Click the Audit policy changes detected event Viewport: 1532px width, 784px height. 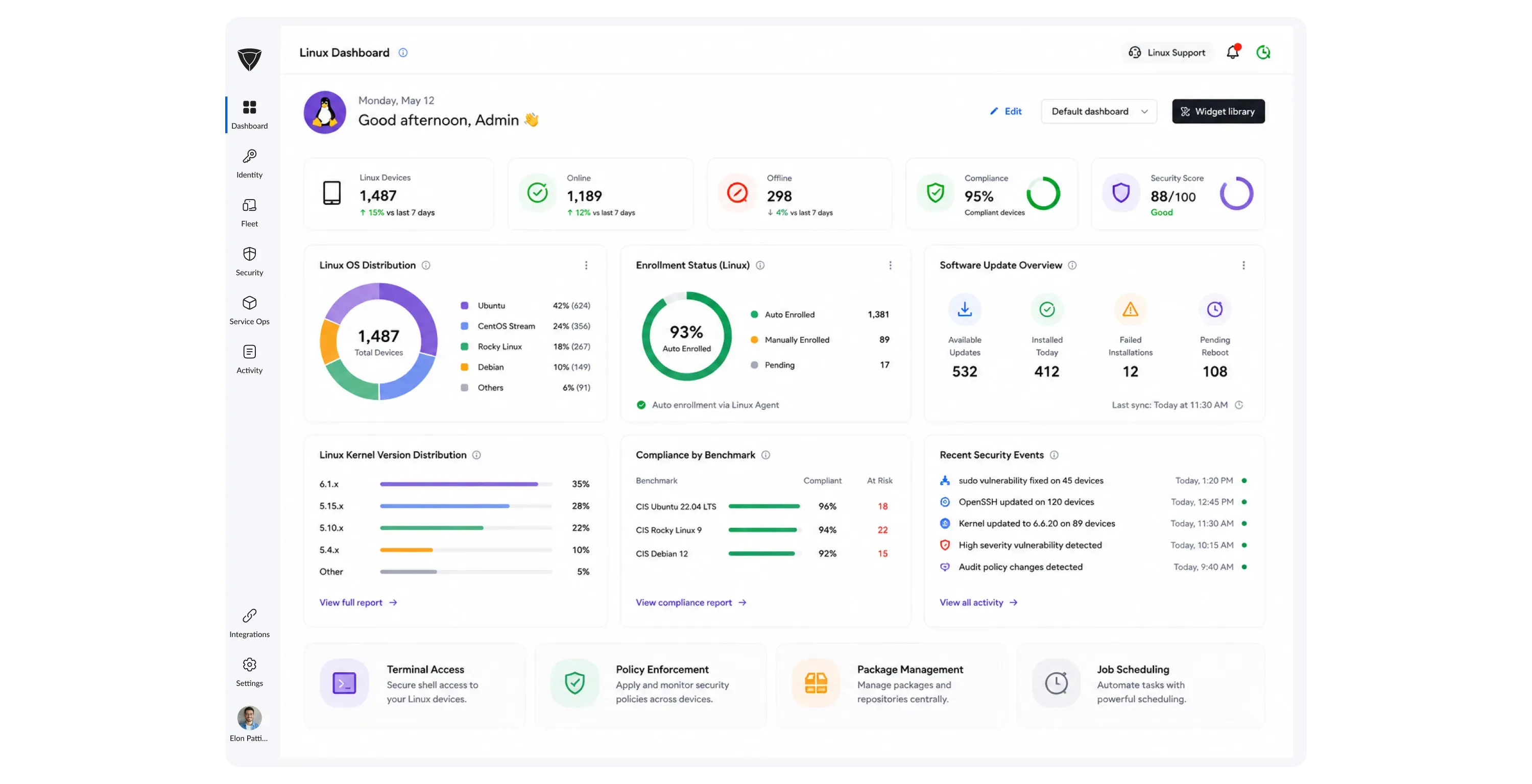click(1093, 567)
